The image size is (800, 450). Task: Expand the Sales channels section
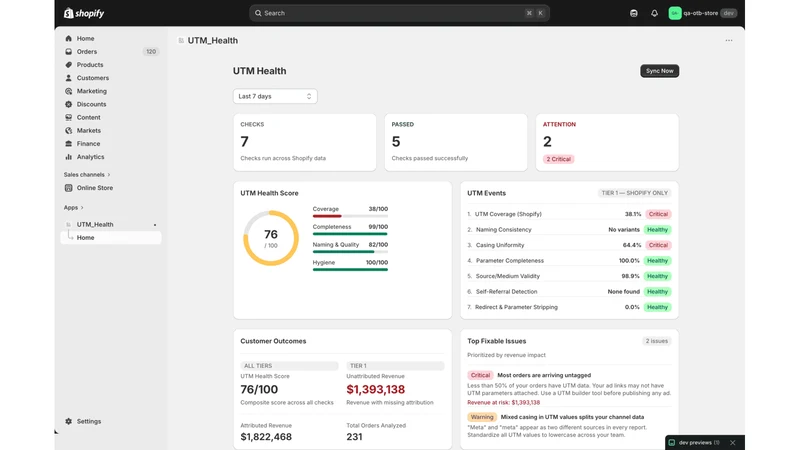87,174
